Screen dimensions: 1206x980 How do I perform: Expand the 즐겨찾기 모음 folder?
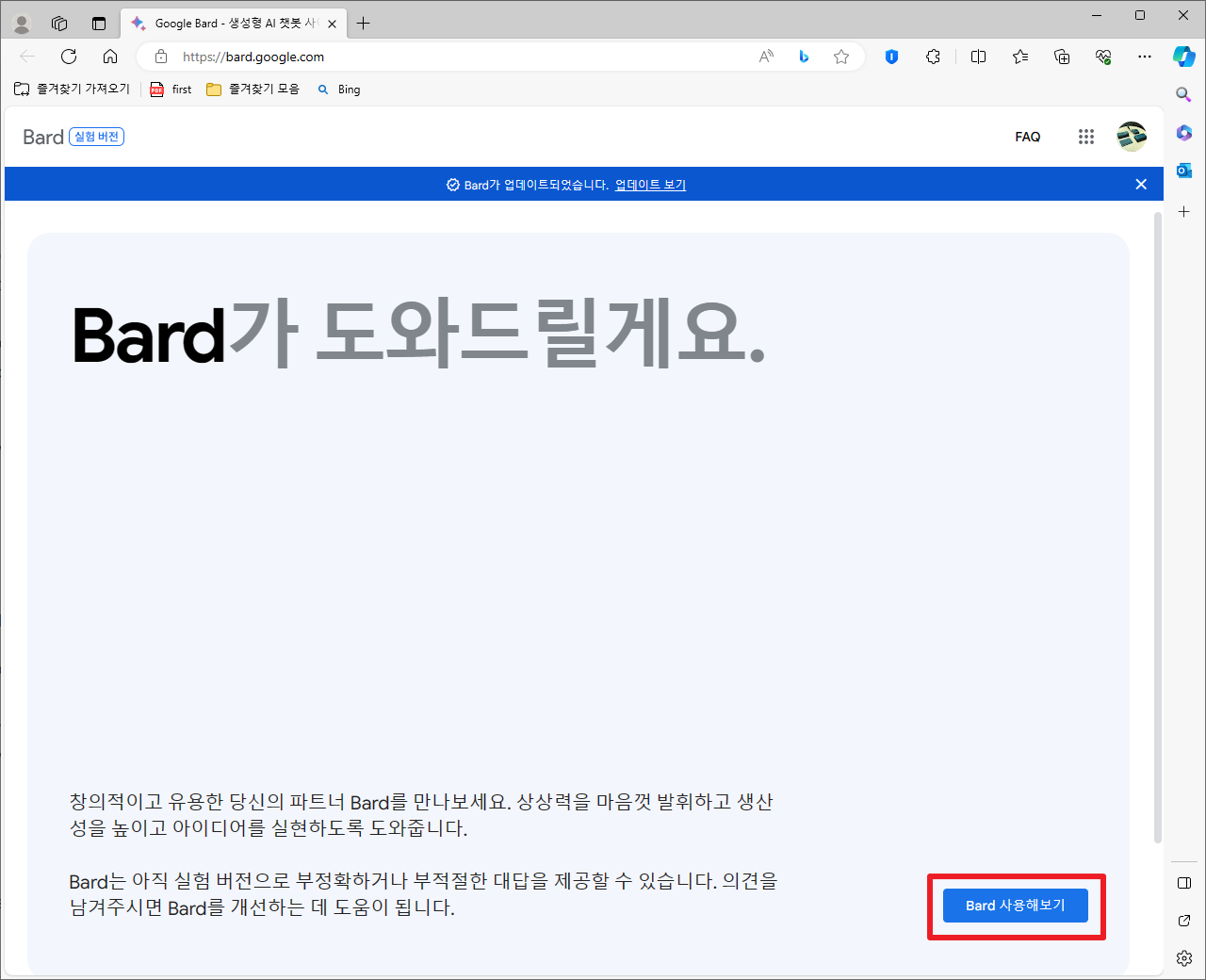tap(253, 89)
